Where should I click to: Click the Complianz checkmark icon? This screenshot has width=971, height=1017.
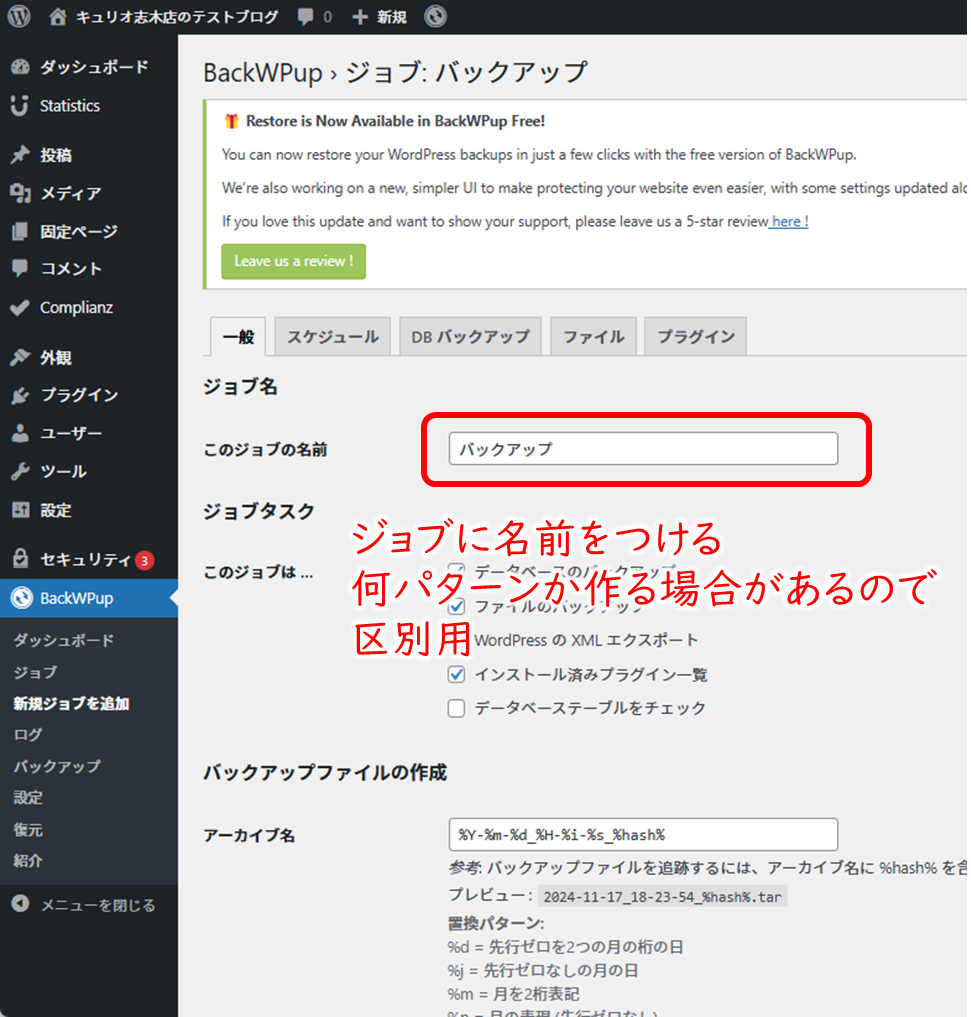(x=21, y=307)
